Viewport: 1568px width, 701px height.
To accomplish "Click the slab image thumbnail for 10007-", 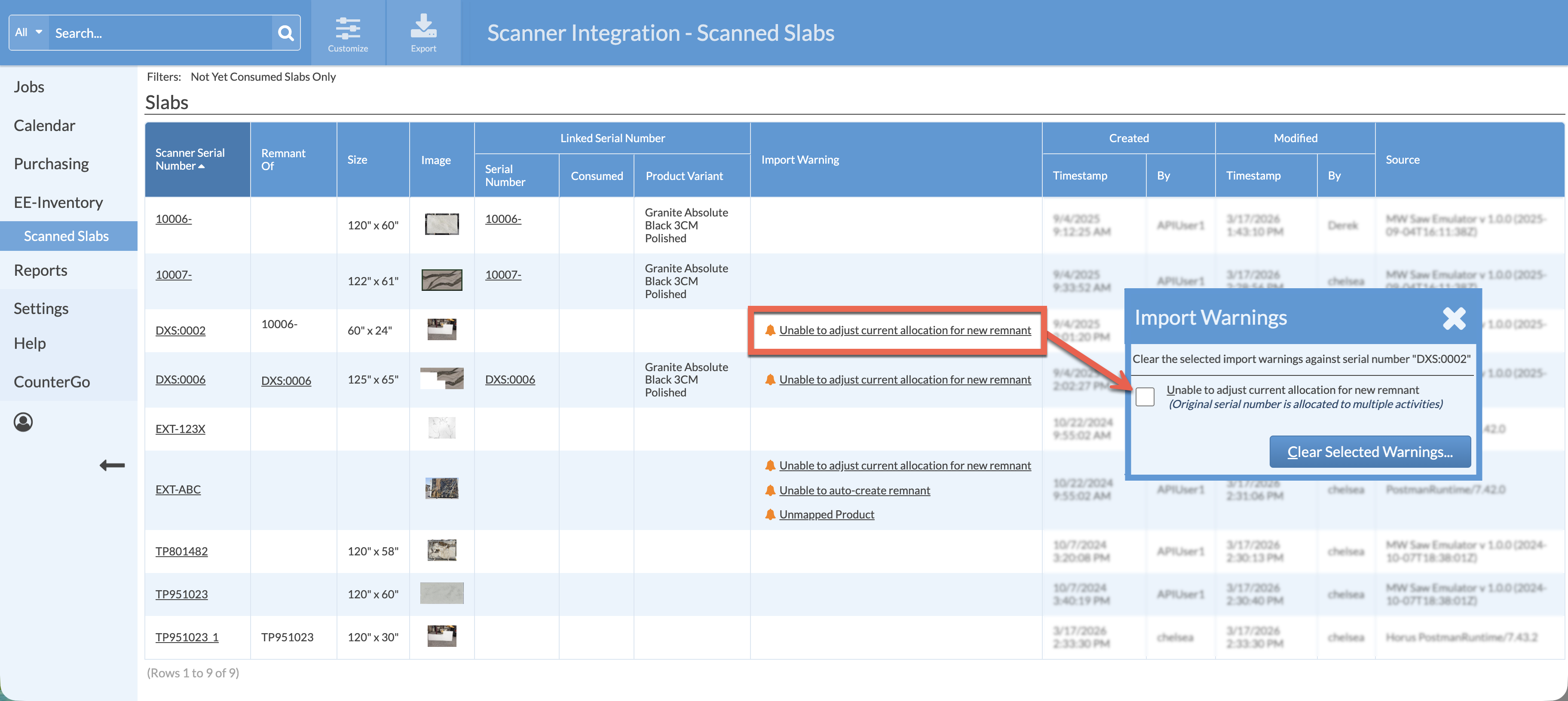I will (441, 281).
